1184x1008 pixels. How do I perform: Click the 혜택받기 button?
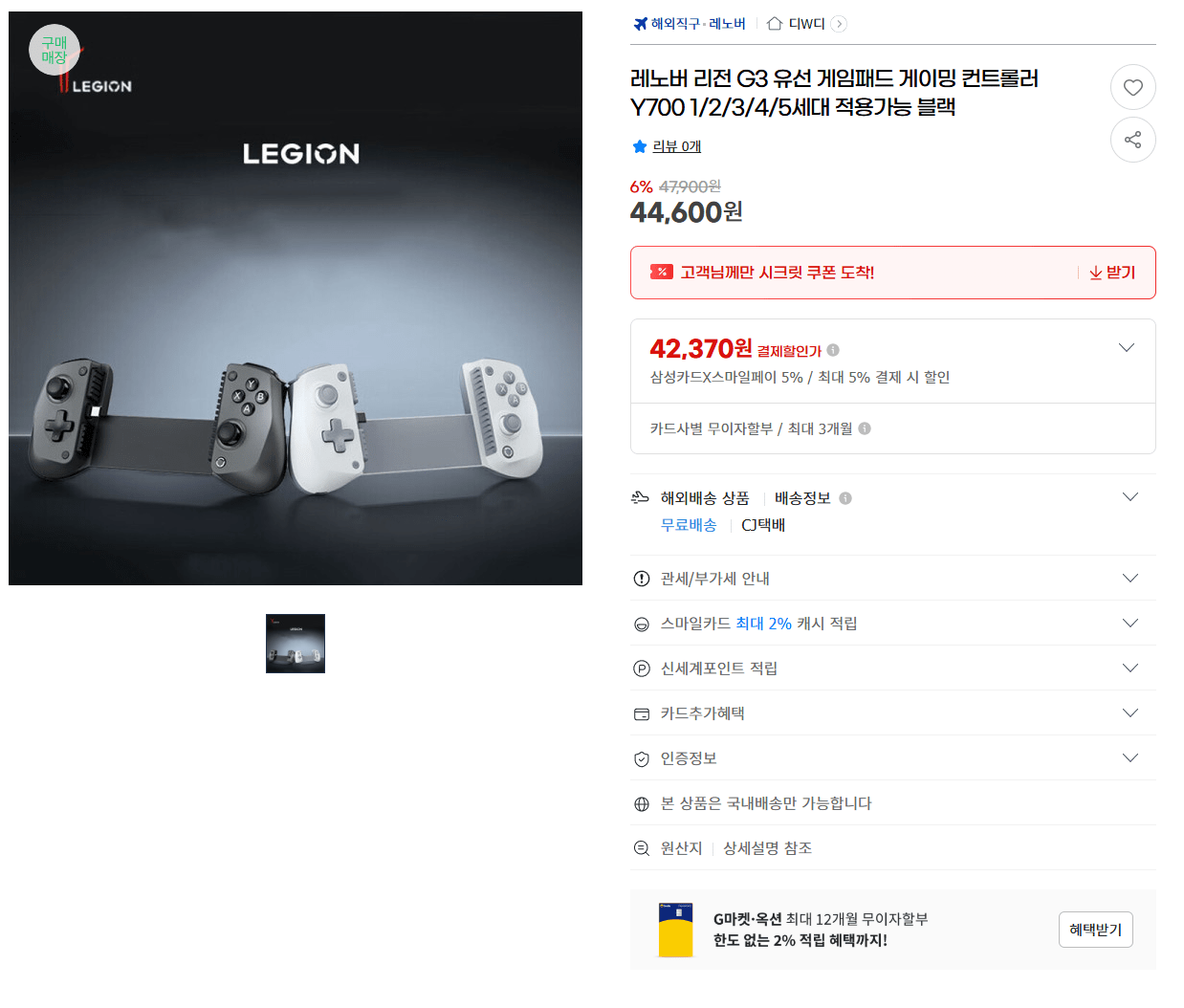1096,930
